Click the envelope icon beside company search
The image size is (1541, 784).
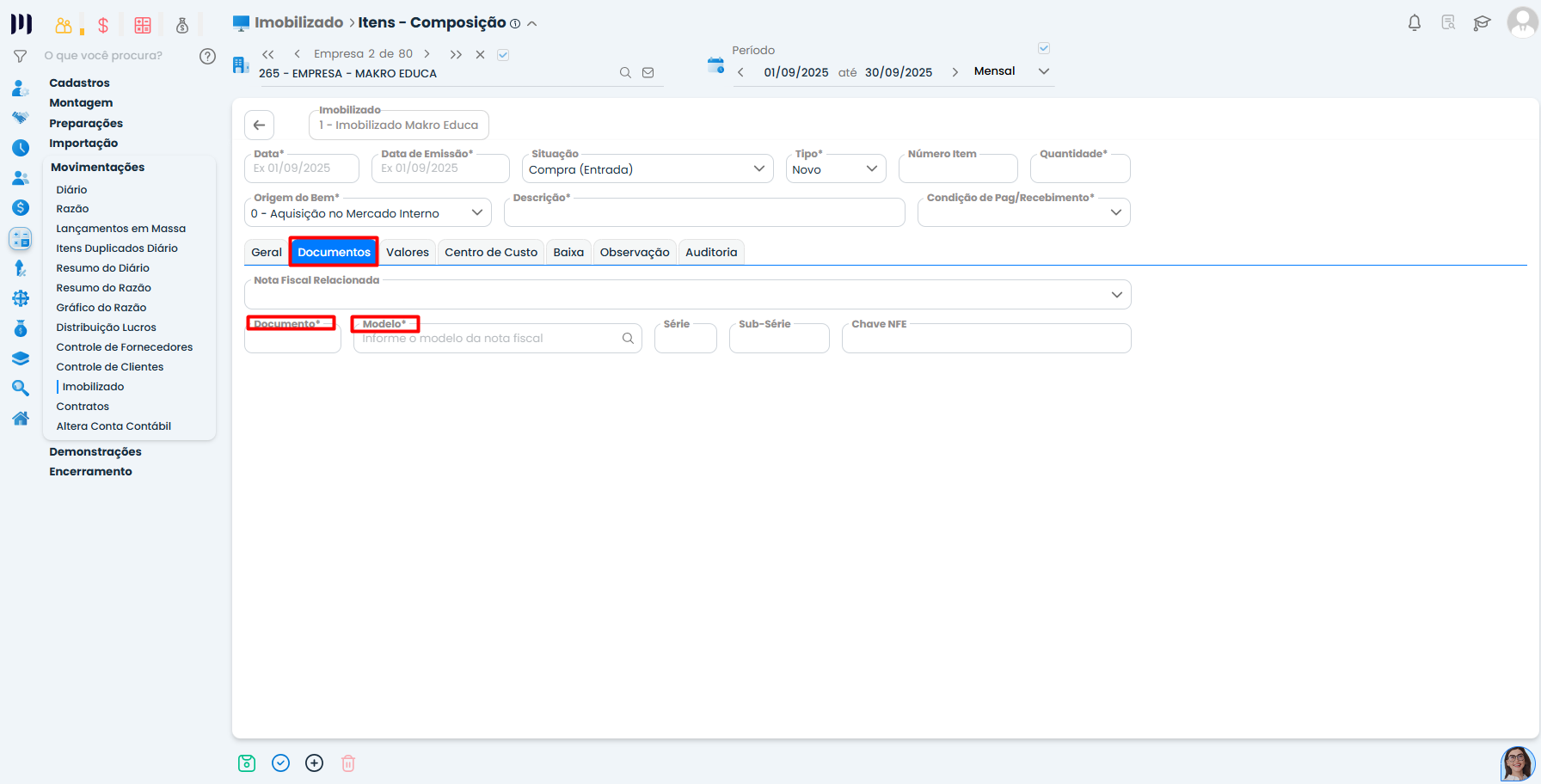(x=648, y=73)
